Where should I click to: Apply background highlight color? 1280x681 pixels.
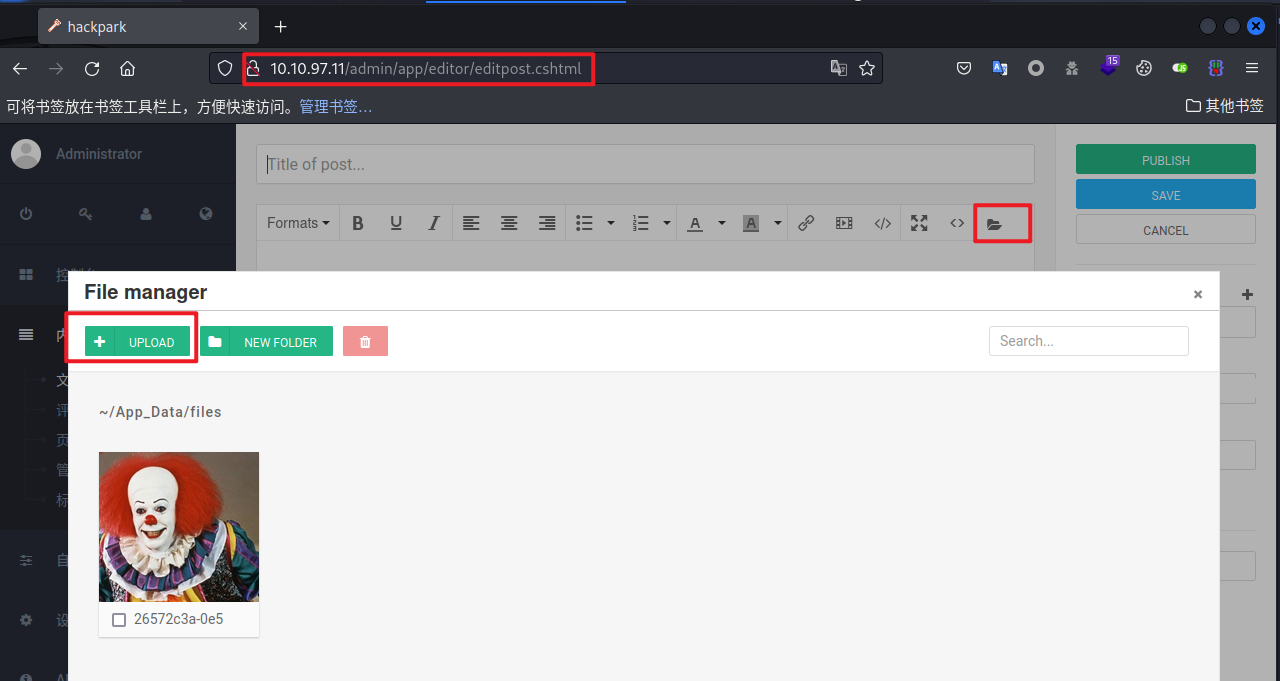click(x=751, y=223)
